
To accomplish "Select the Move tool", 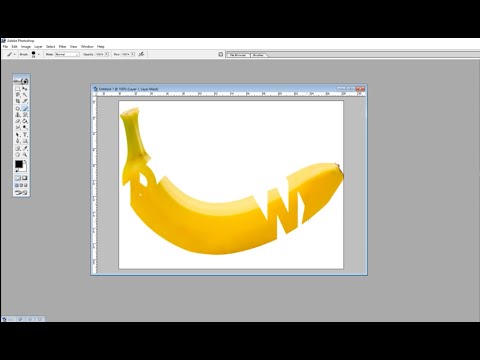I will 25,88.
